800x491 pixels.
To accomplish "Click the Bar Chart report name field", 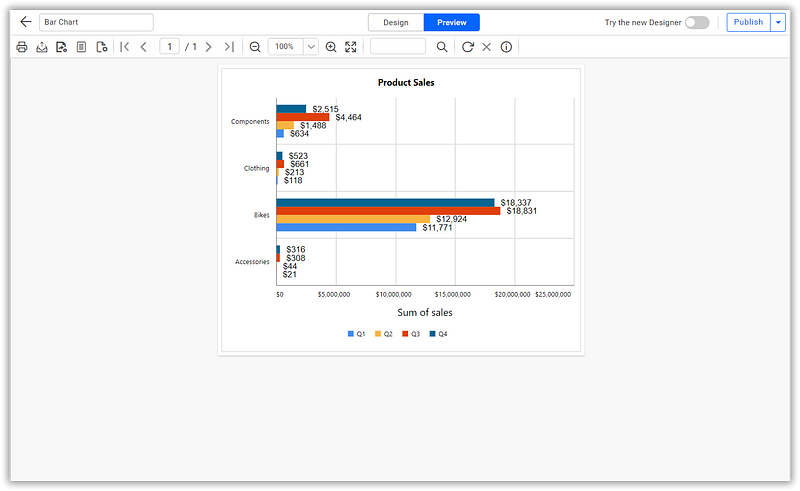I will coord(96,22).
